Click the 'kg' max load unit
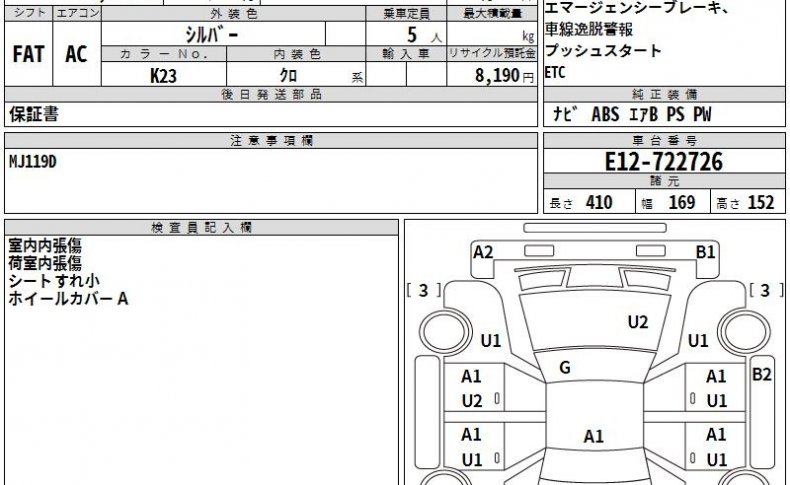Screen dimensions: 790x485 528,37
